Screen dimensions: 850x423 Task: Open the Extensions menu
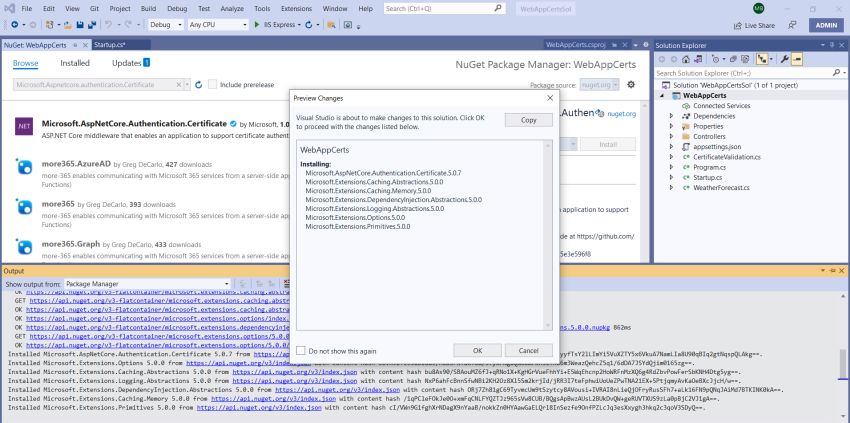point(297,9)
